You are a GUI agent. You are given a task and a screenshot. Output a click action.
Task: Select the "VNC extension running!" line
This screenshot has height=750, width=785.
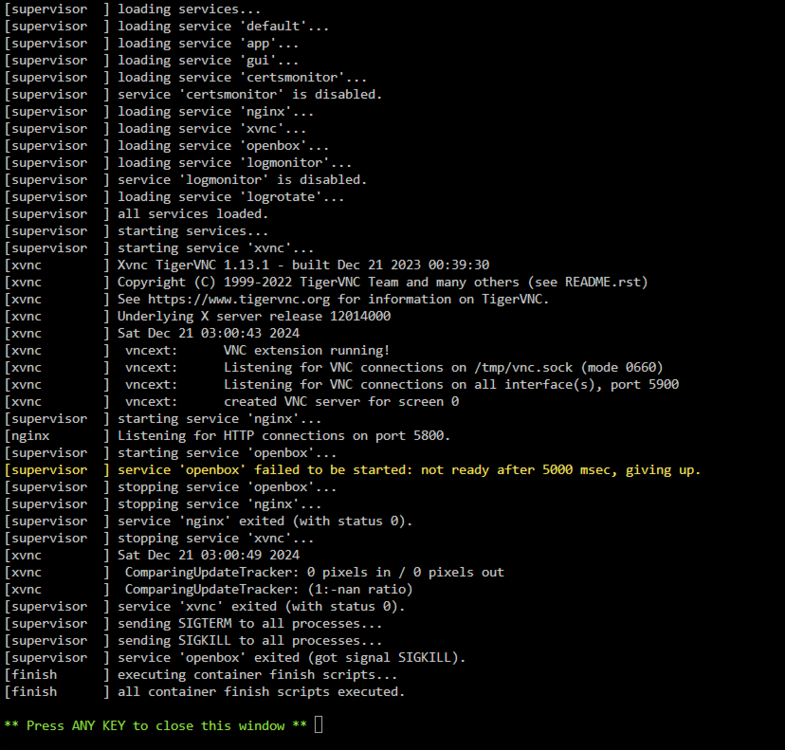pyautogui.click(x=197, y=350)
